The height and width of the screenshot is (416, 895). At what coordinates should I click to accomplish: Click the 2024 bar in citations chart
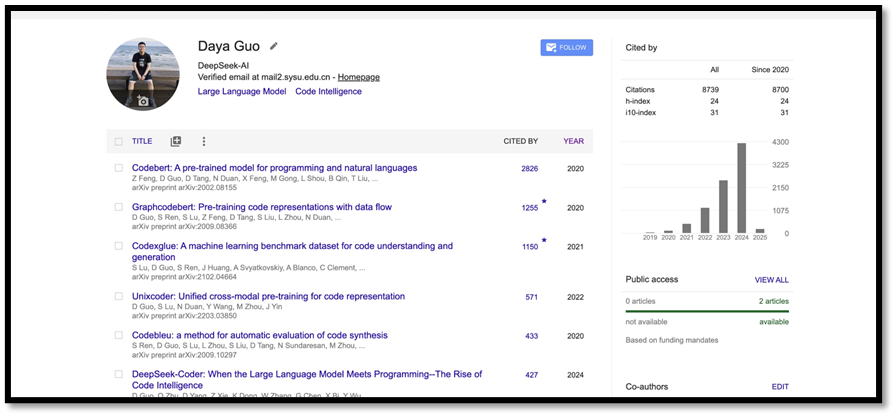pyautogui.click(x=741, y=188)
